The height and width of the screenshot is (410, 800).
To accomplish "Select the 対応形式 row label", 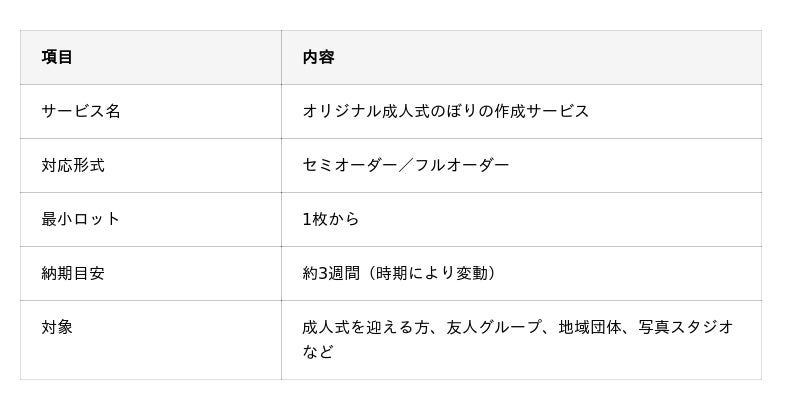I will [73, 165].
